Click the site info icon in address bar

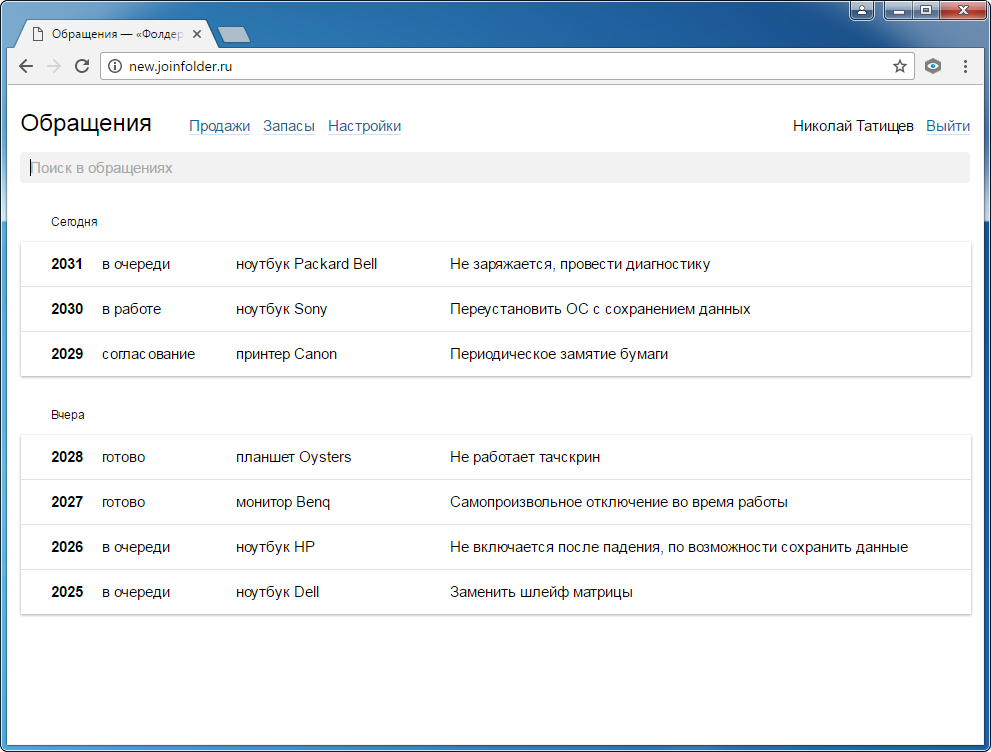[x=115, y=66]
